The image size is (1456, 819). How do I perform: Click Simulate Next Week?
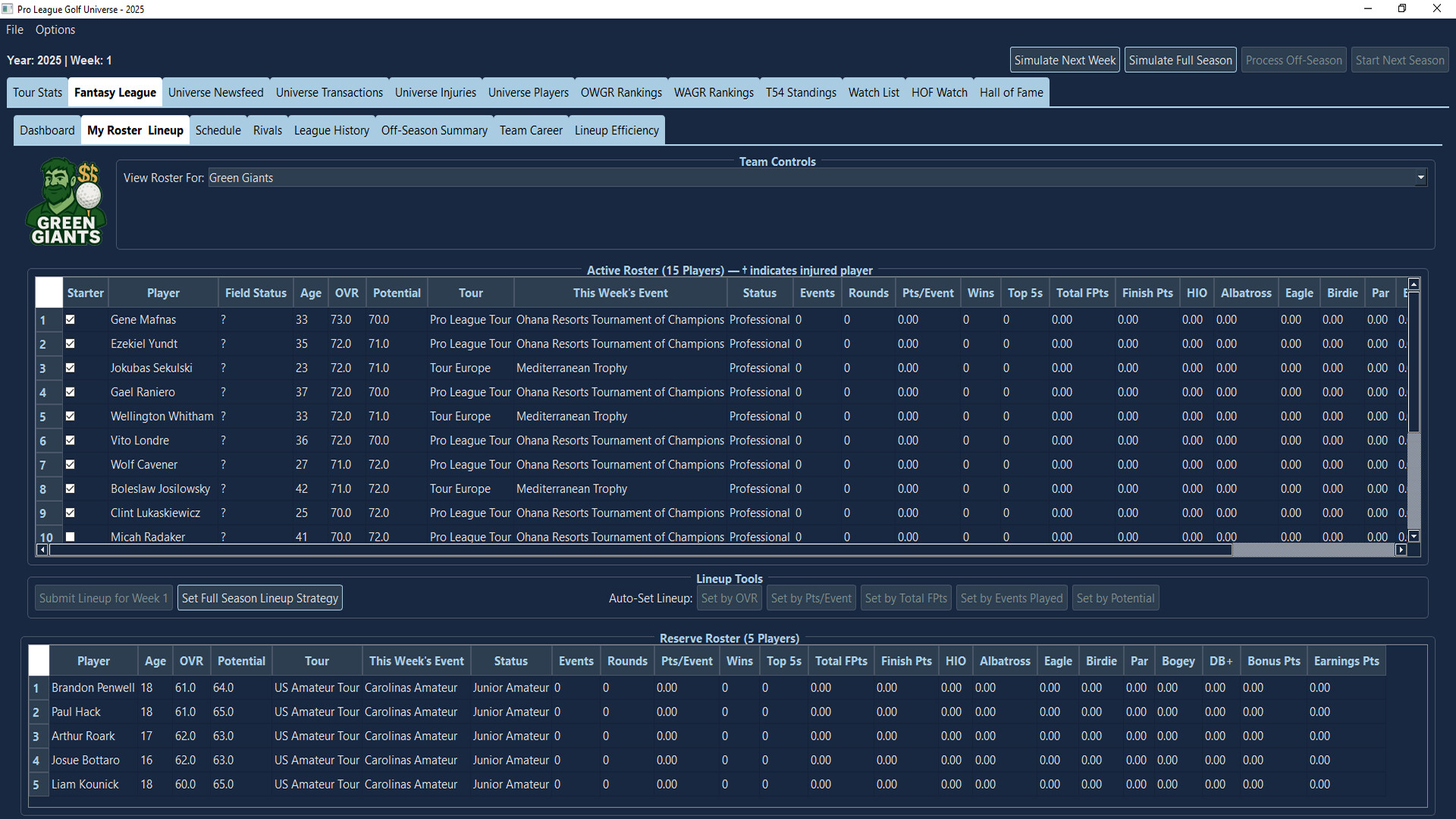click(x=1064, y=59)
